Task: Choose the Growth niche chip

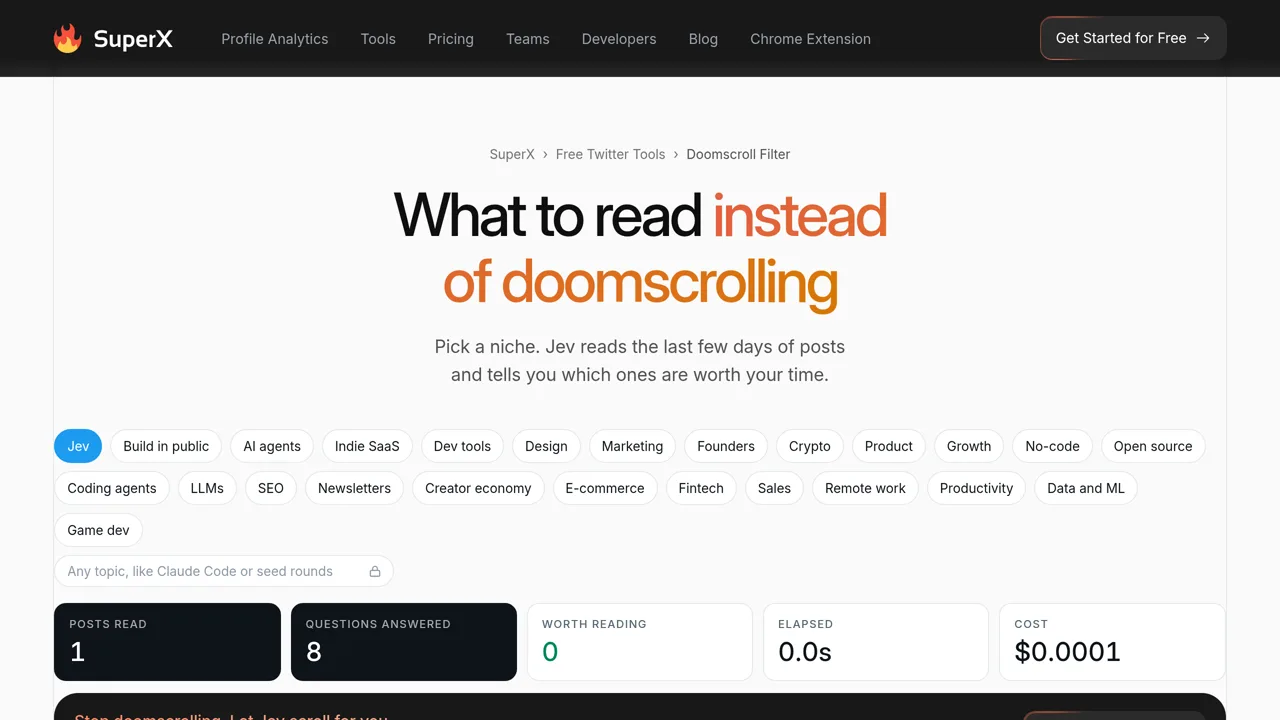Action: pos(969,446)
